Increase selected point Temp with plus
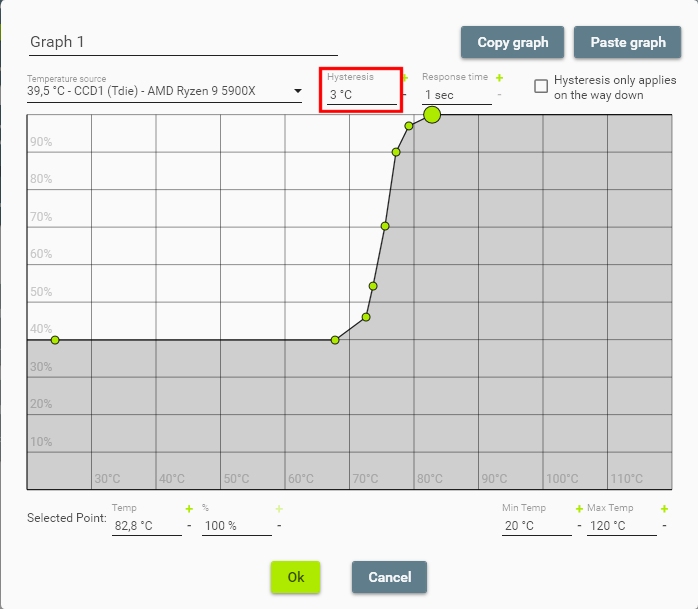Image resolution: width=698 pixels, height=609 pixels. coord(189,509)
